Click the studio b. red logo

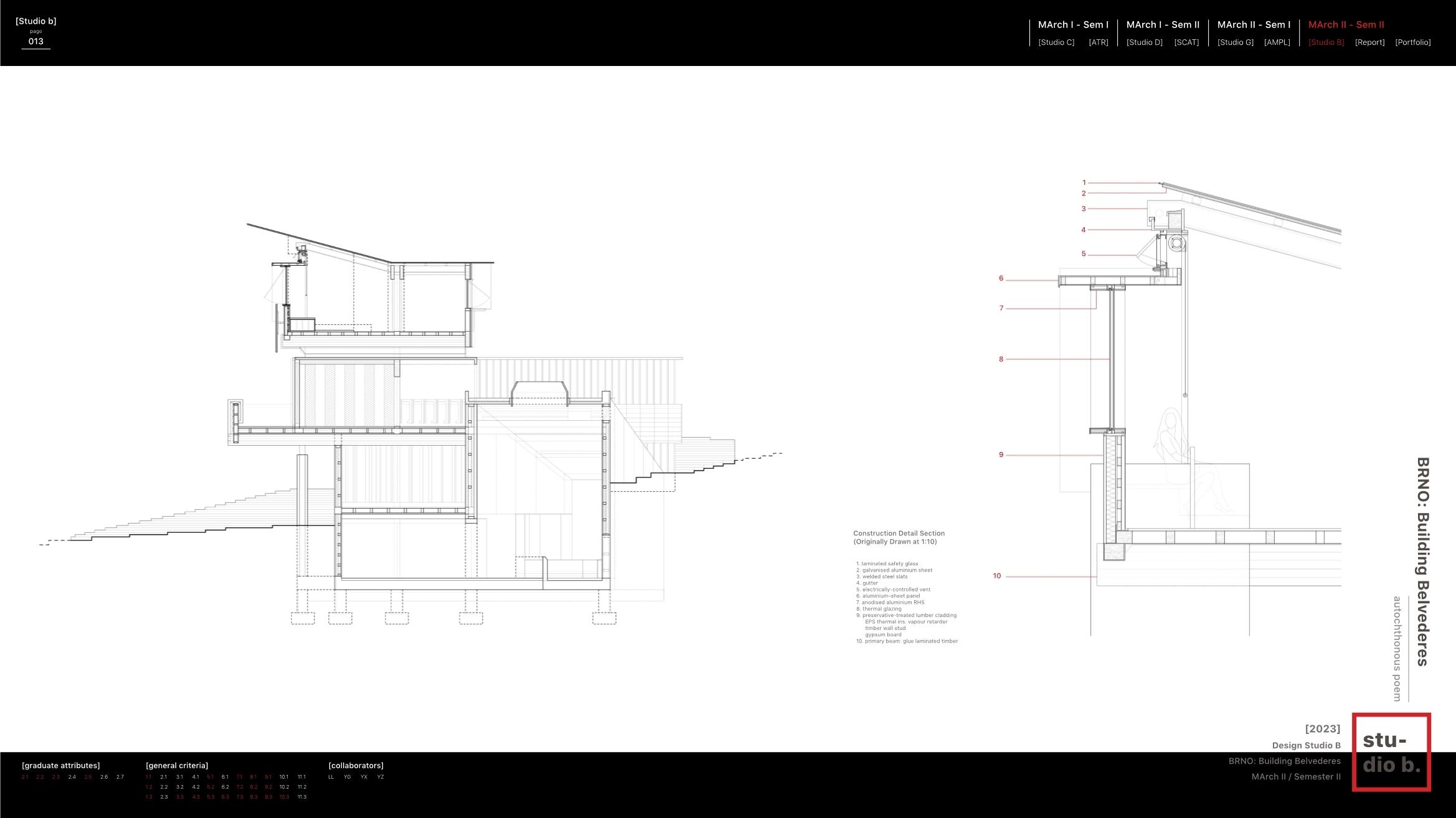coord(1391,752)
